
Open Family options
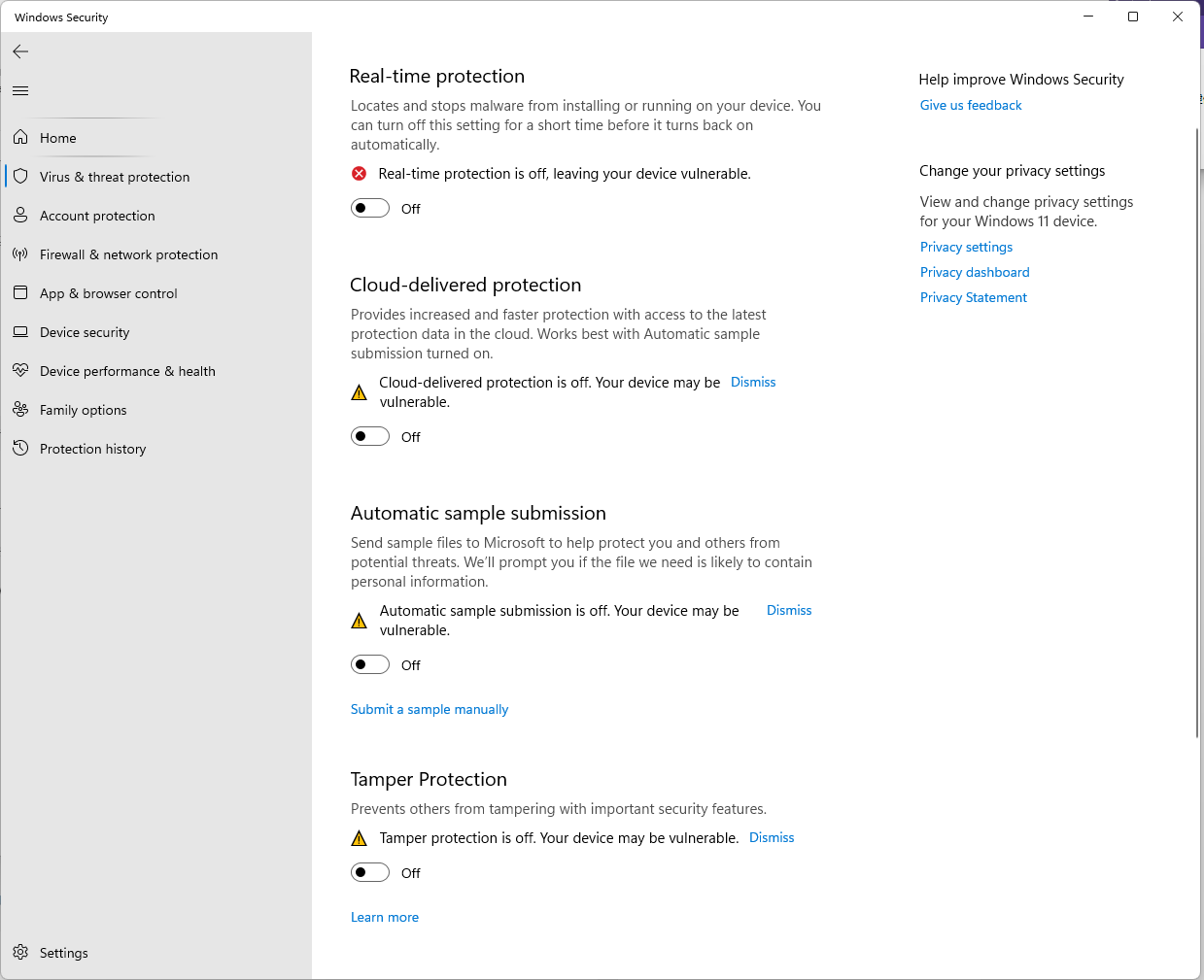[x=83, y=409]
